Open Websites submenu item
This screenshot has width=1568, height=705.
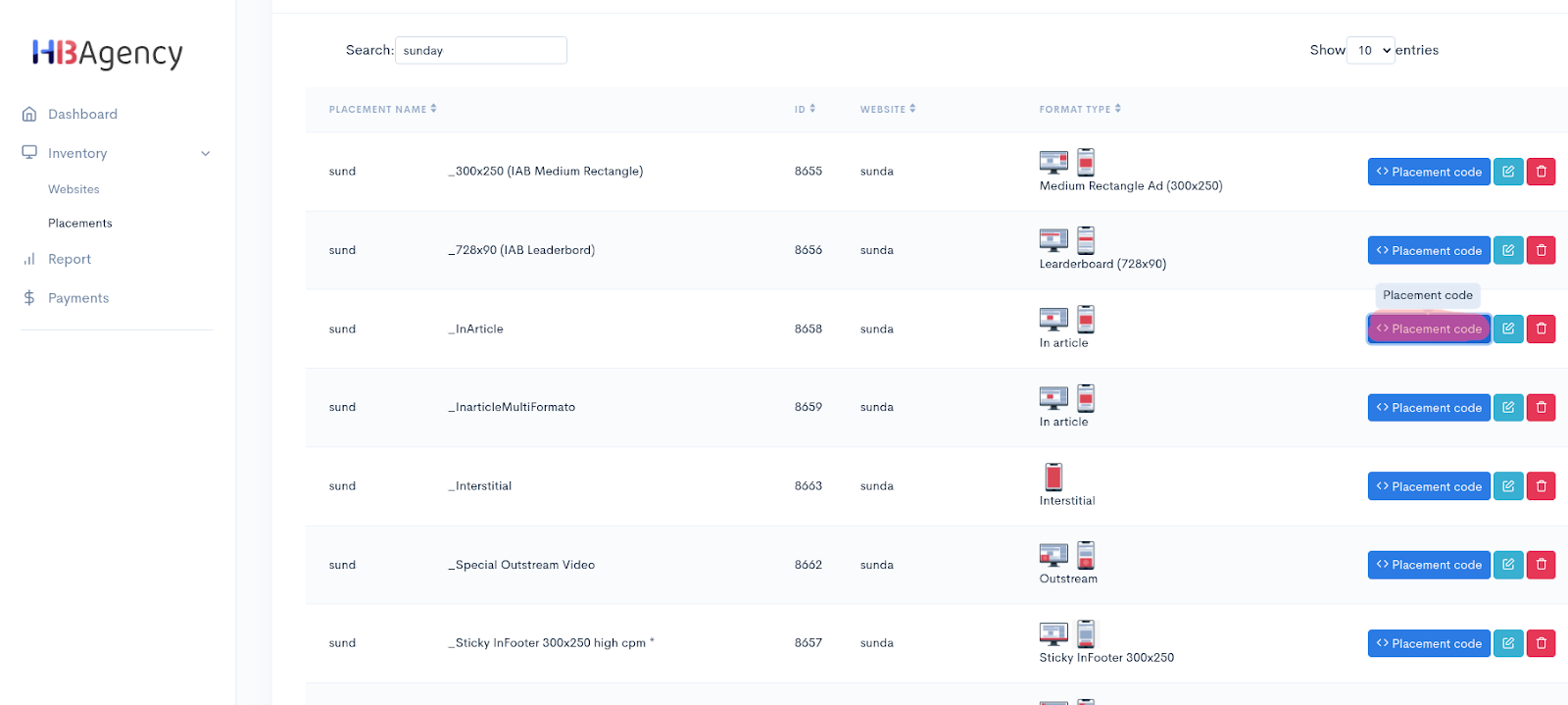pyautogui.click(x=73, y=189)
